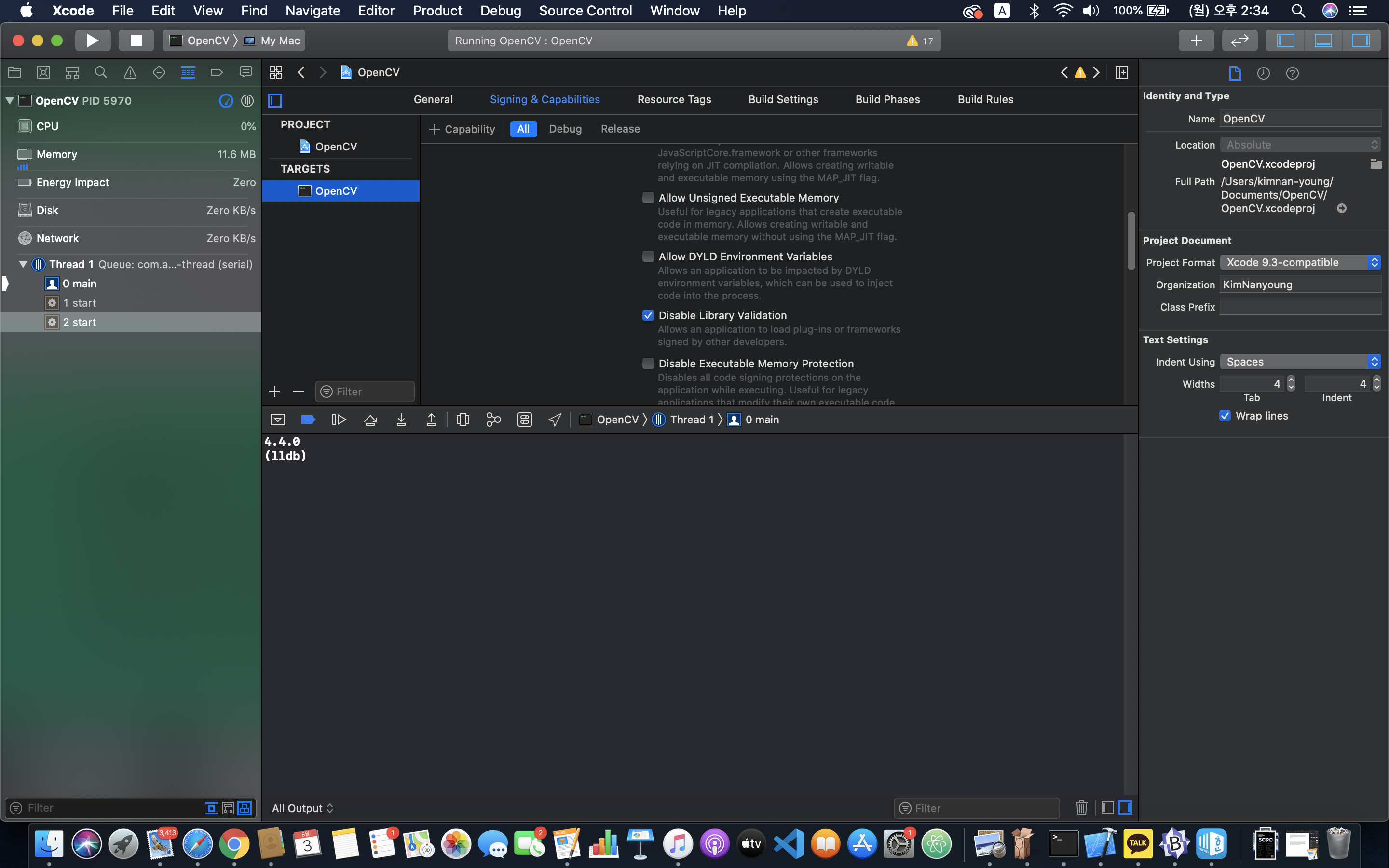Click the Simulate Location arrow icon
The width and height of the screenshot is (1389, 868).
tap(555, 420)
